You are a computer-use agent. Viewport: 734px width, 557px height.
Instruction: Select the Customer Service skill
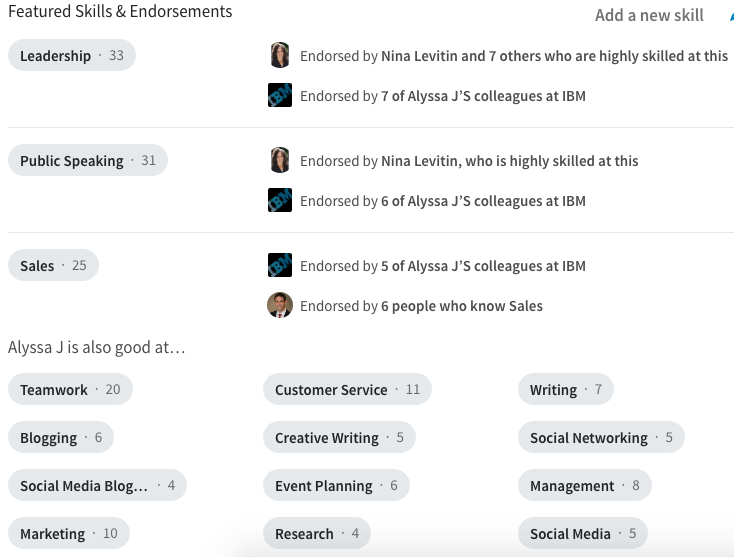coord(347,390)
